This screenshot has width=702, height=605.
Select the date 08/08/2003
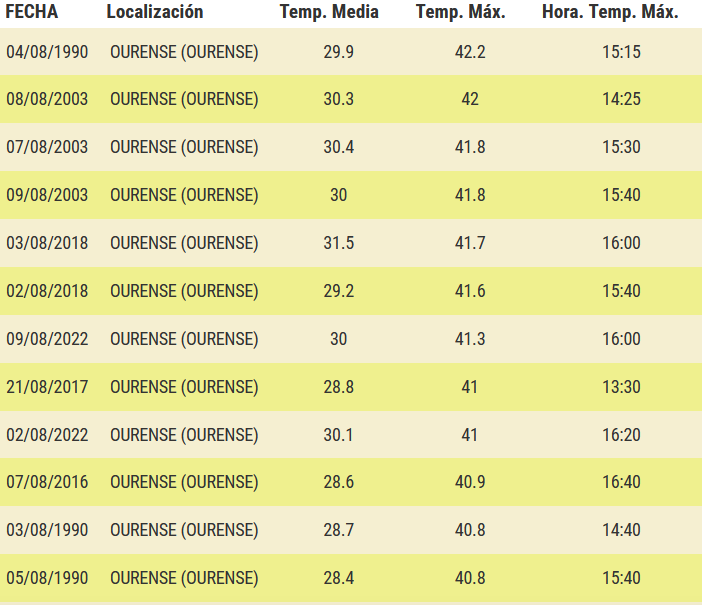[x=47, y=99]
